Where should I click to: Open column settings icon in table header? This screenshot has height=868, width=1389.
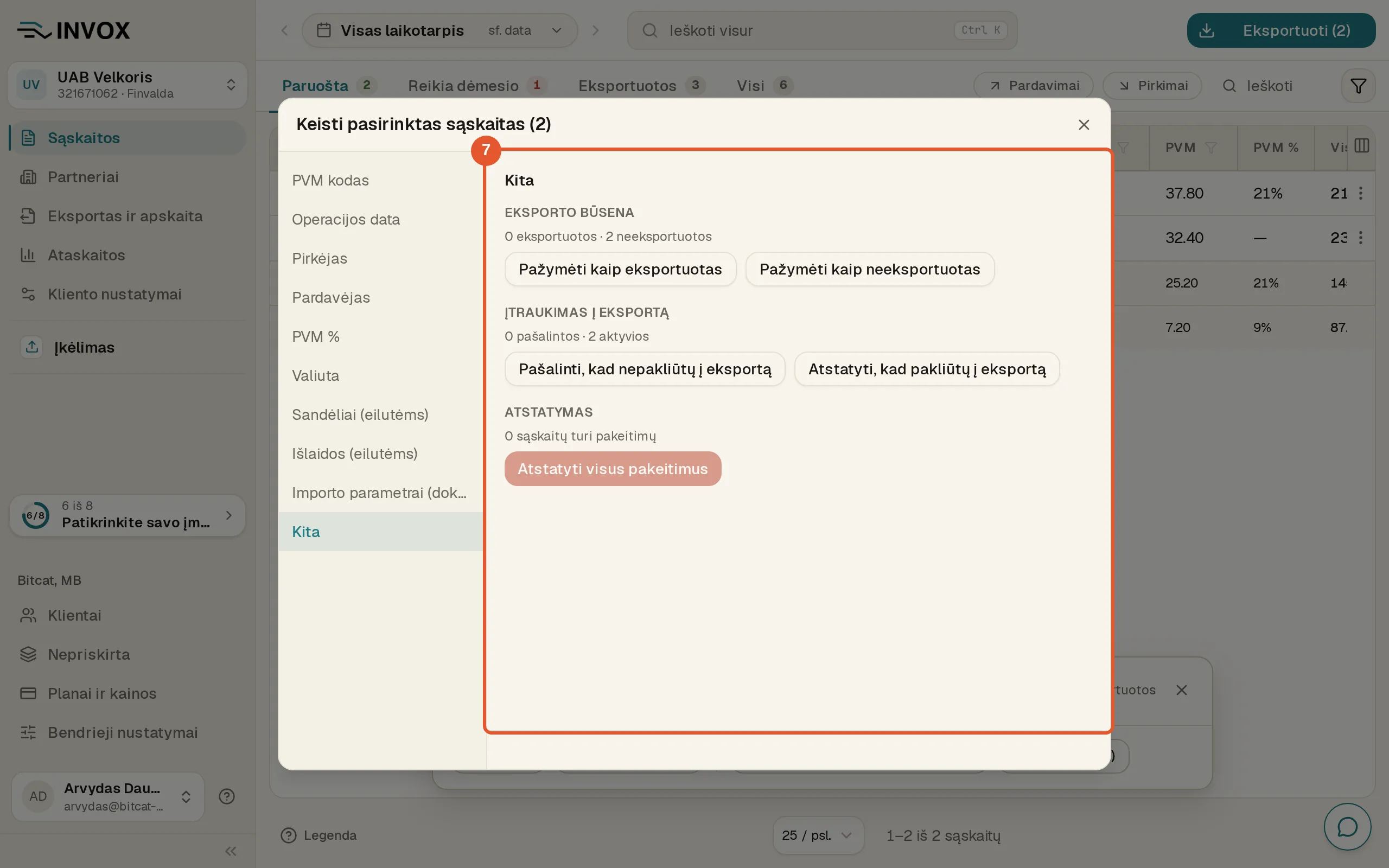pos(1361,146)
